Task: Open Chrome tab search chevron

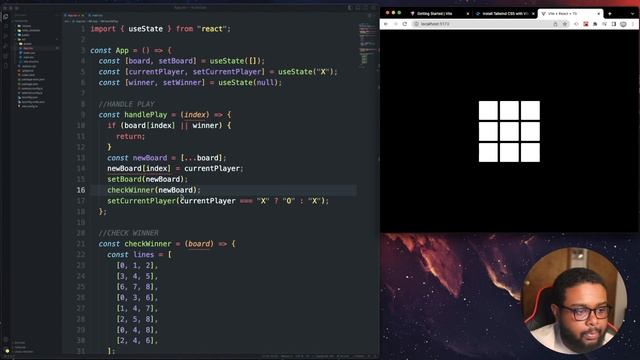Action: point(633,14)
